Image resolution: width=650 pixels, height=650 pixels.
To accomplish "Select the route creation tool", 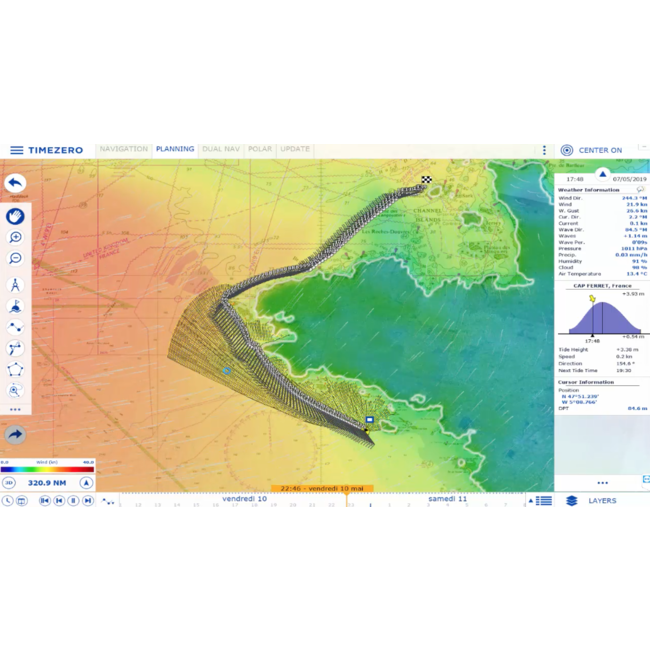I will 15,327.
